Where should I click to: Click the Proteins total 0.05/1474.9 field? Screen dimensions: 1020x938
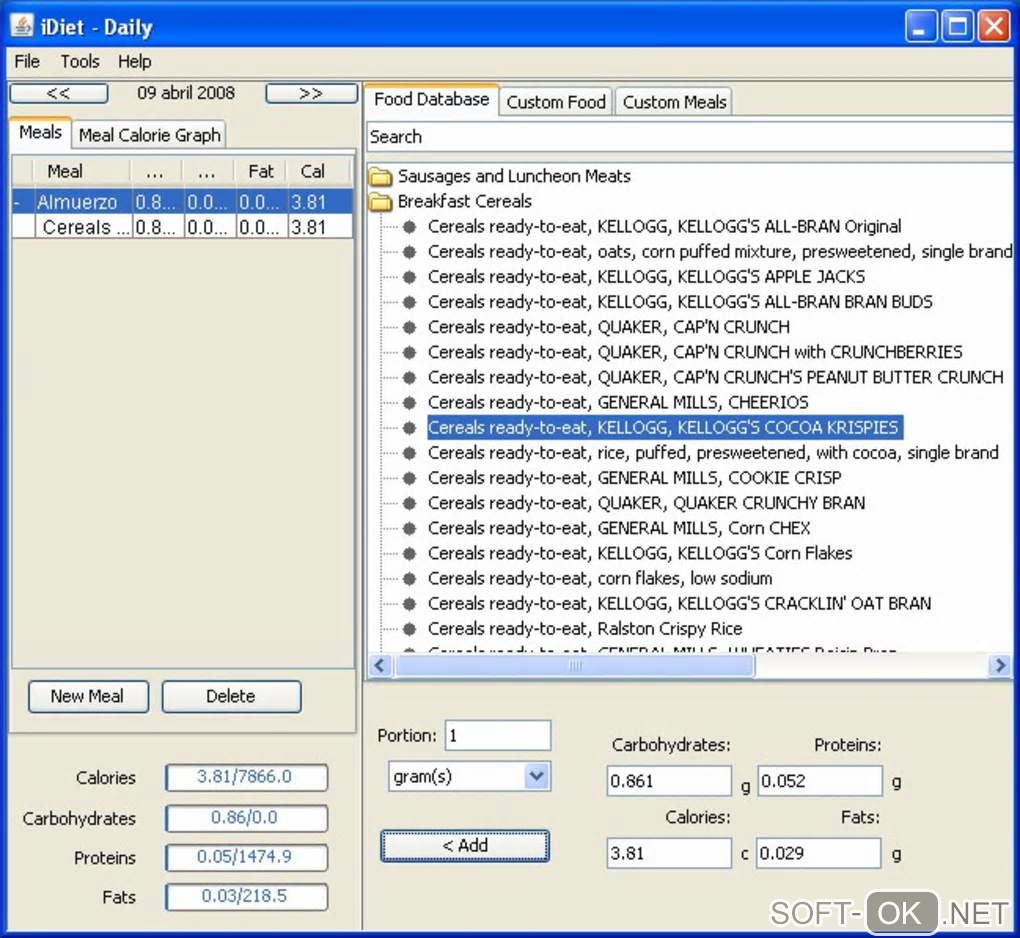(x=246, y=857)
